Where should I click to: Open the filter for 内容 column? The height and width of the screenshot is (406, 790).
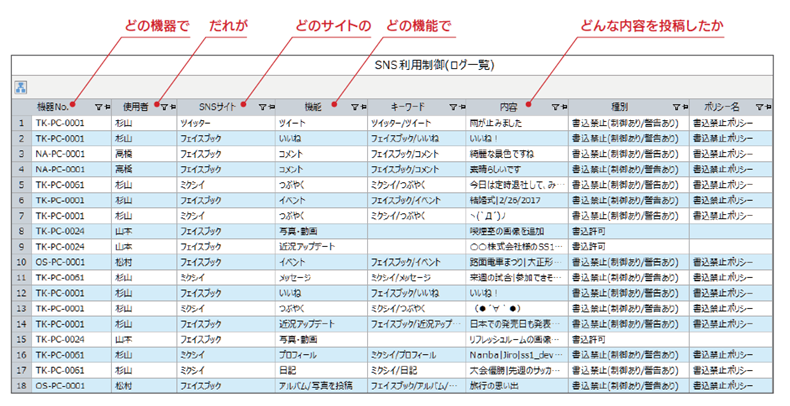tap(555, 107)
